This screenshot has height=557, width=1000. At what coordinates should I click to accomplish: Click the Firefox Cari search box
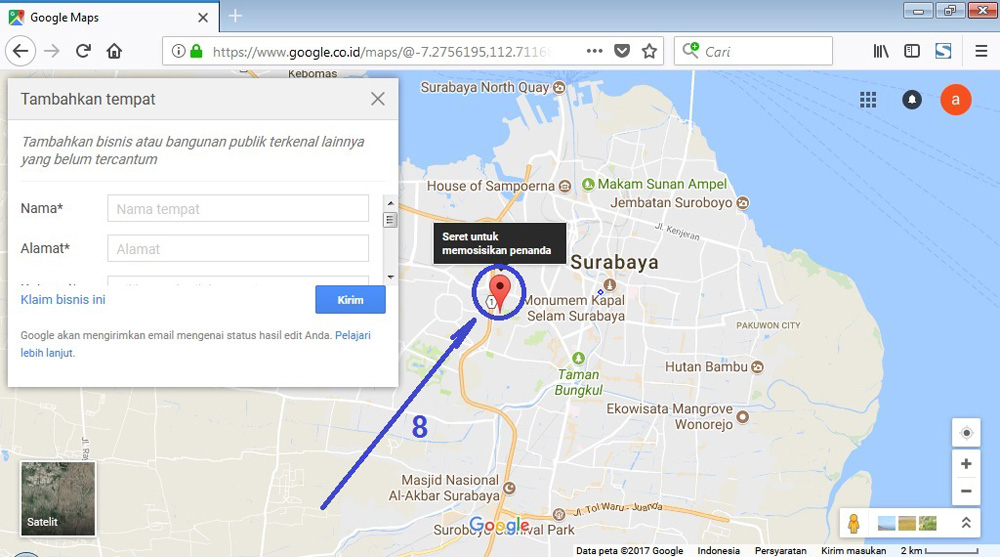click(x=753, y=51)
